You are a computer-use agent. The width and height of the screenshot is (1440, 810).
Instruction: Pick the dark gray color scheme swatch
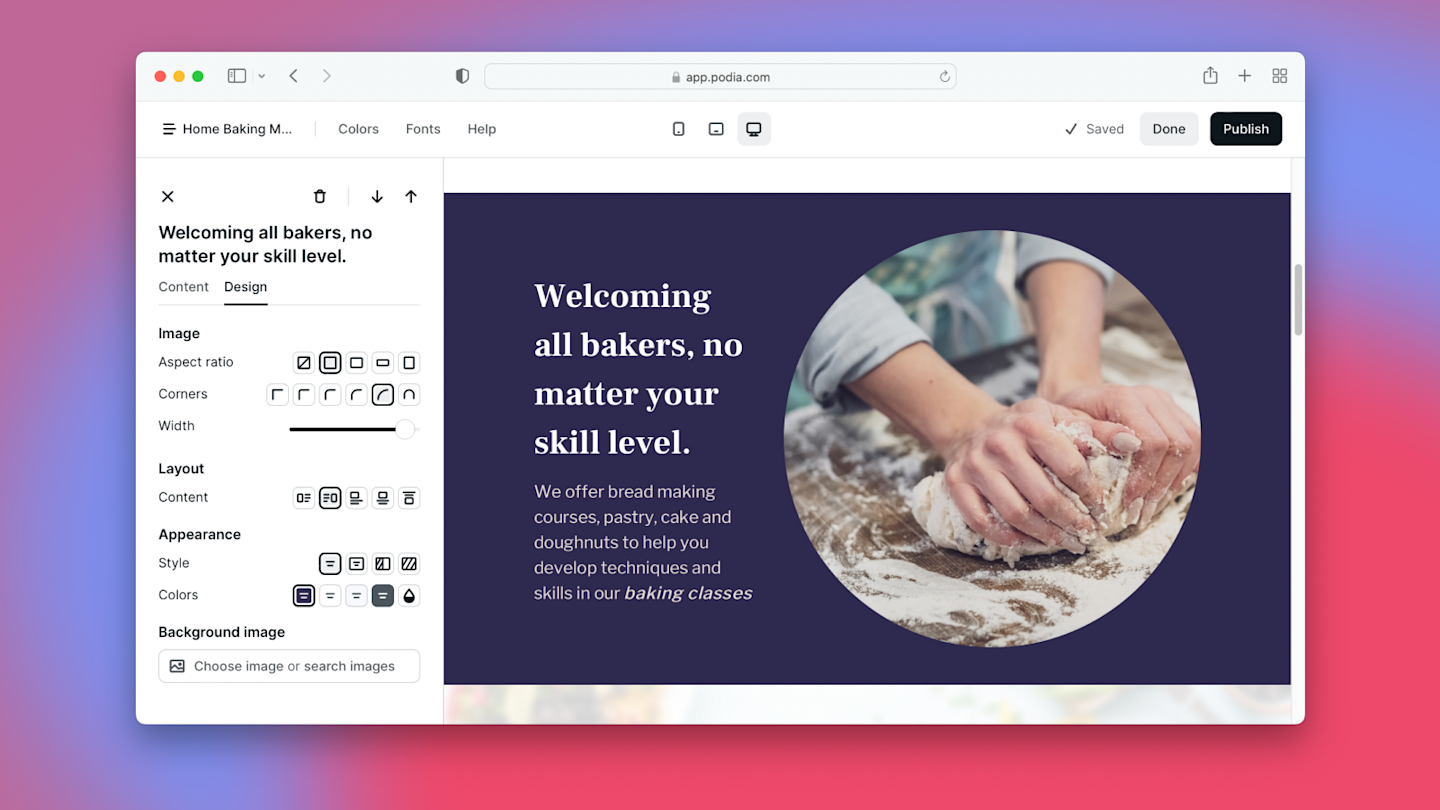[x=382, y=596]
